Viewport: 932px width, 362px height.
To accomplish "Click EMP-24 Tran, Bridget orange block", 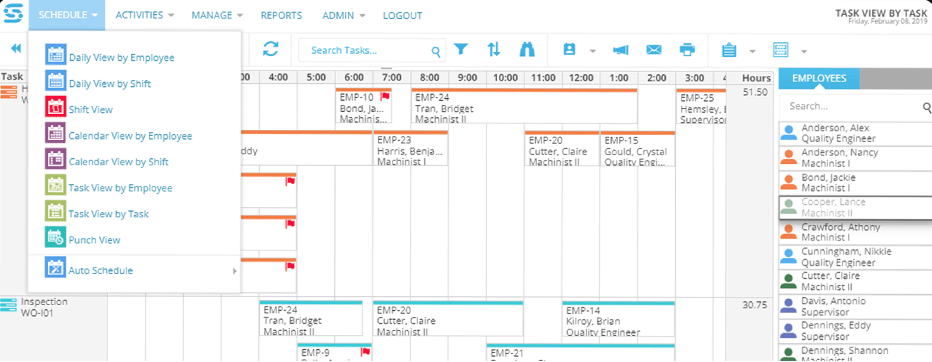I will click(524, 106).
